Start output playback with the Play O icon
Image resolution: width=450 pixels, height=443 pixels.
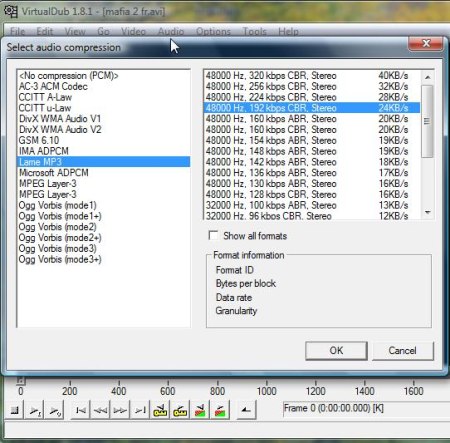point(54,410)
